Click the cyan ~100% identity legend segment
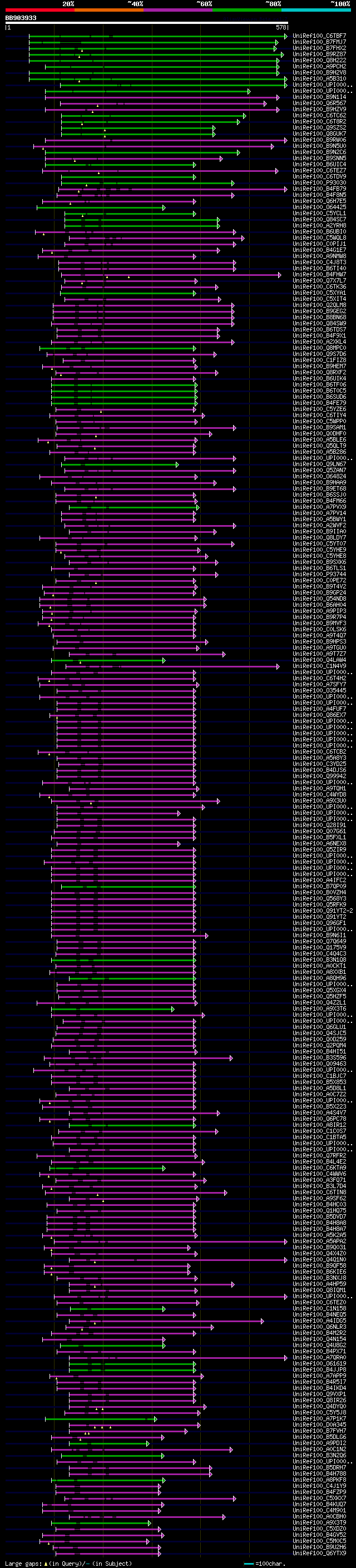The image size is (356, 1568). [x=317, y=10]
